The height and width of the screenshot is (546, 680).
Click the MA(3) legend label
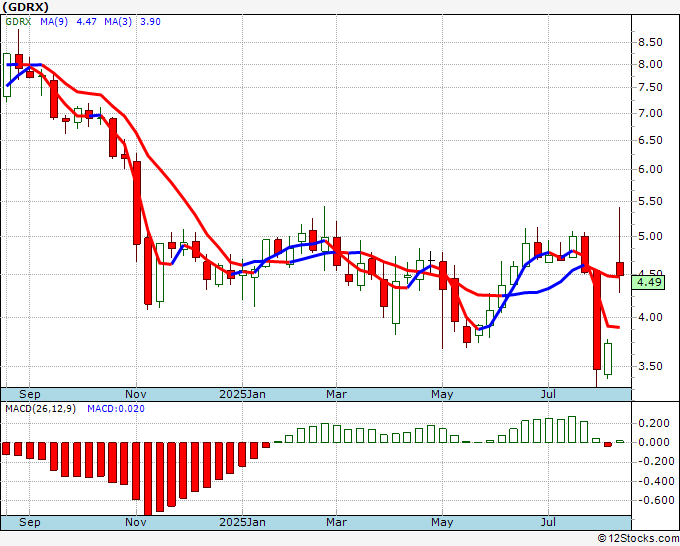118,22
